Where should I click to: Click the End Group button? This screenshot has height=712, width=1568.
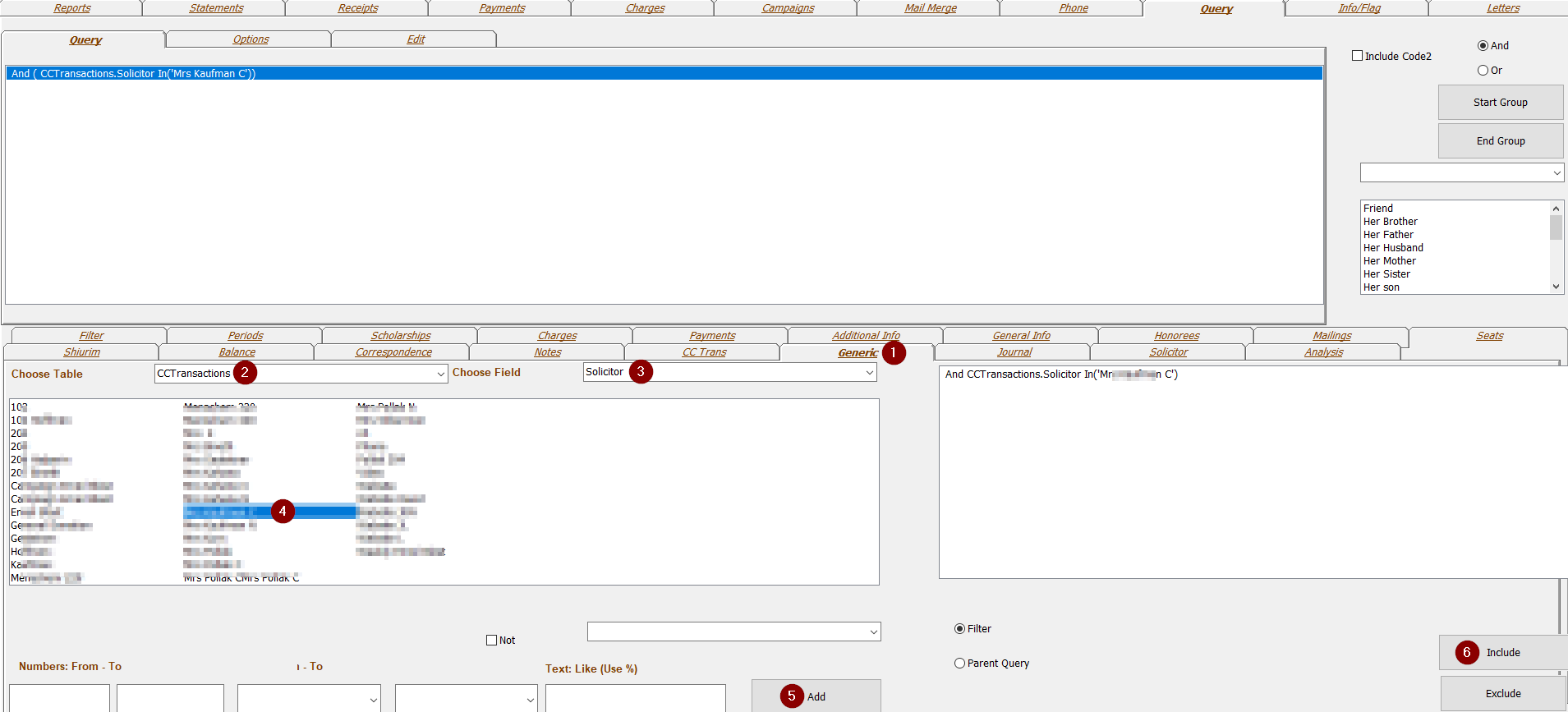coord(1500,141)
